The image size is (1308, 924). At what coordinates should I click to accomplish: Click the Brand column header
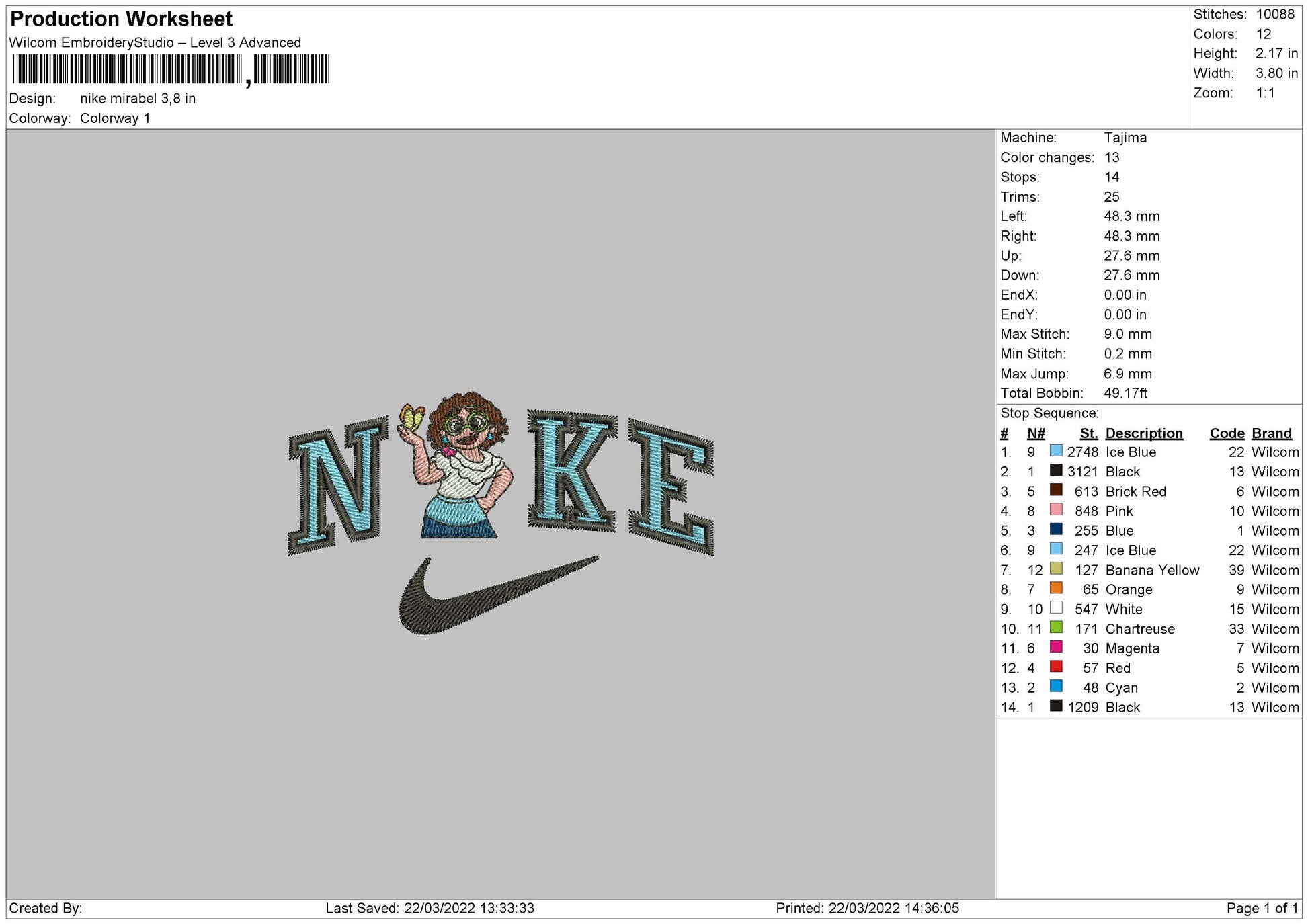(1270, 433)
